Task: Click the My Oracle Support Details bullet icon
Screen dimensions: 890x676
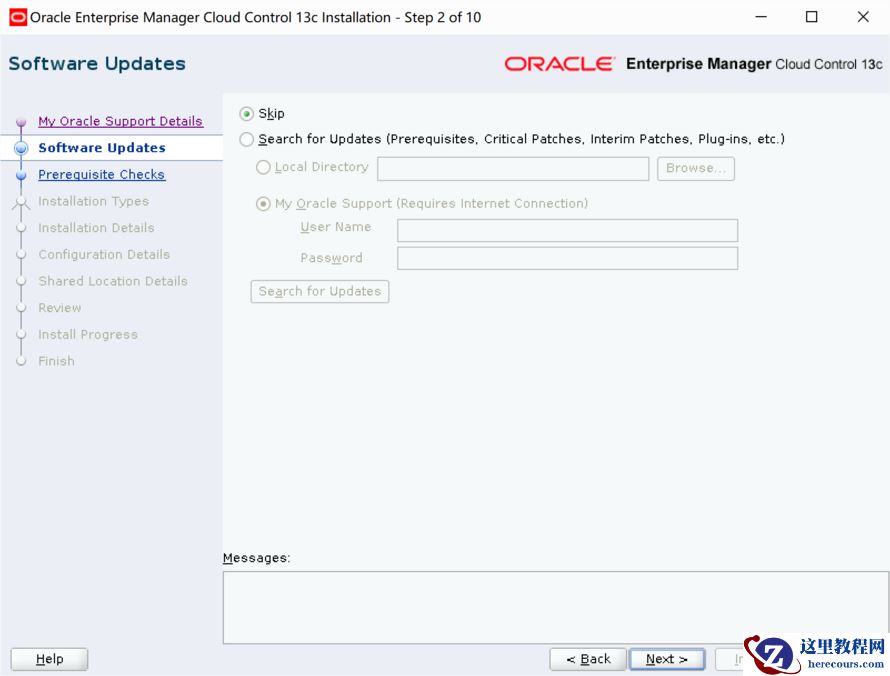Action: click(21, 121)
